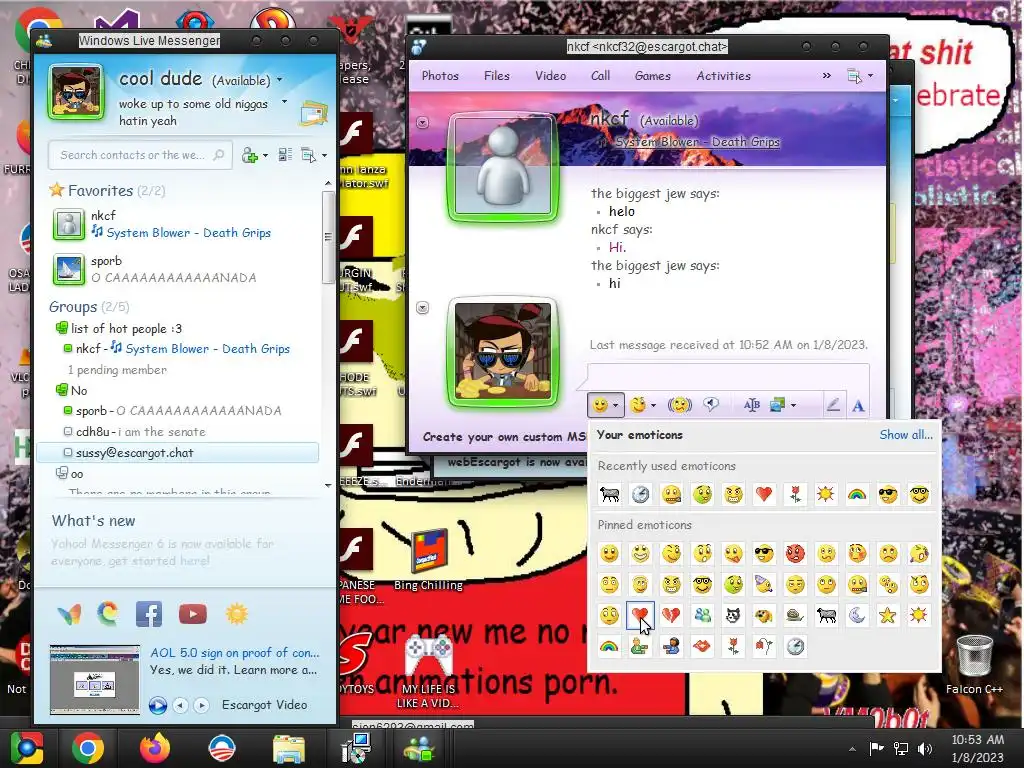
Task: Start a voice clip with the speech bubble icon
Action: [711, 405]
